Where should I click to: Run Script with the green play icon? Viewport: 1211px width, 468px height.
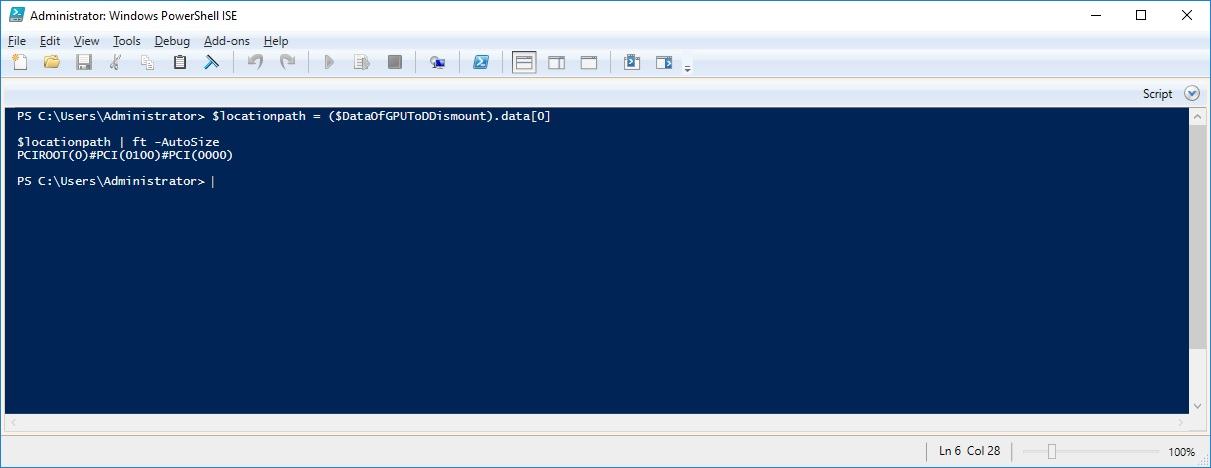point(329,62)
